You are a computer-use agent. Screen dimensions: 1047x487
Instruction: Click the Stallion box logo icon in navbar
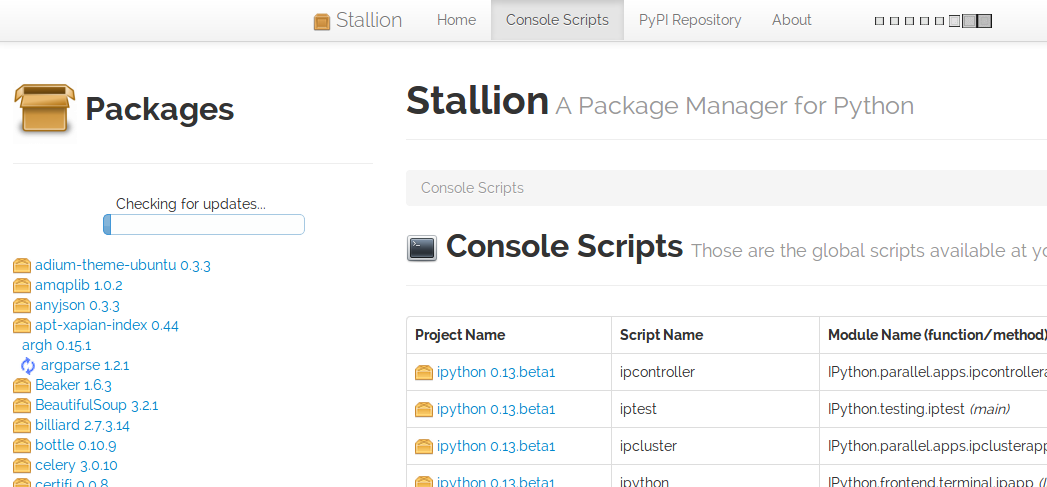pos(321,21)
